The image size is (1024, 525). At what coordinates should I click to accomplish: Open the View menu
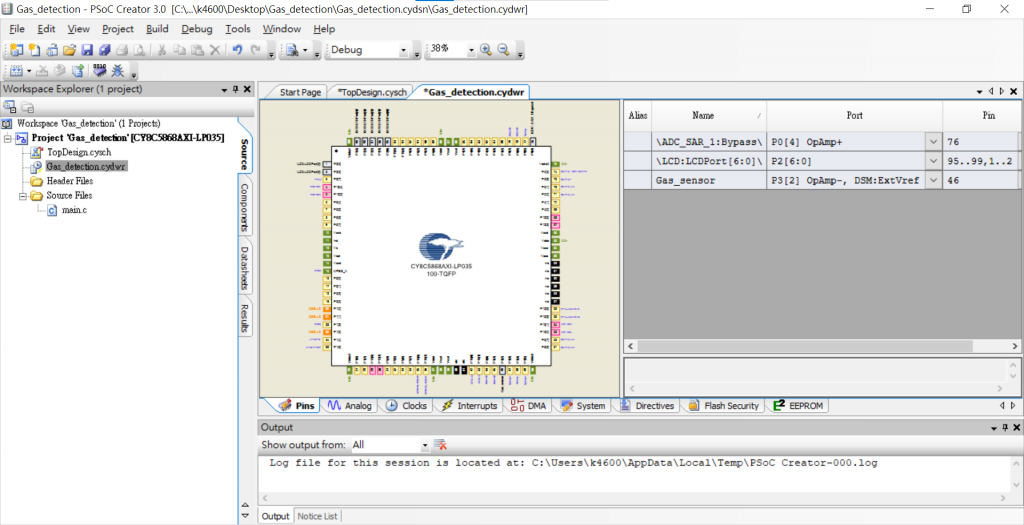(x=78, y=29)
